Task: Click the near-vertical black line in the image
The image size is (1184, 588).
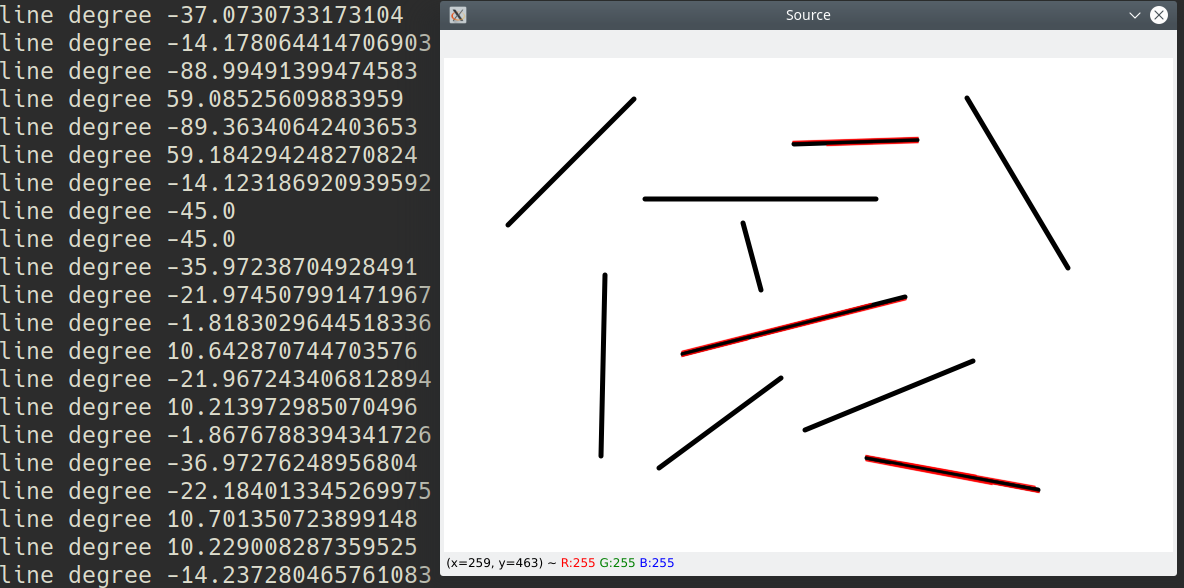Action: coord(603,365)
